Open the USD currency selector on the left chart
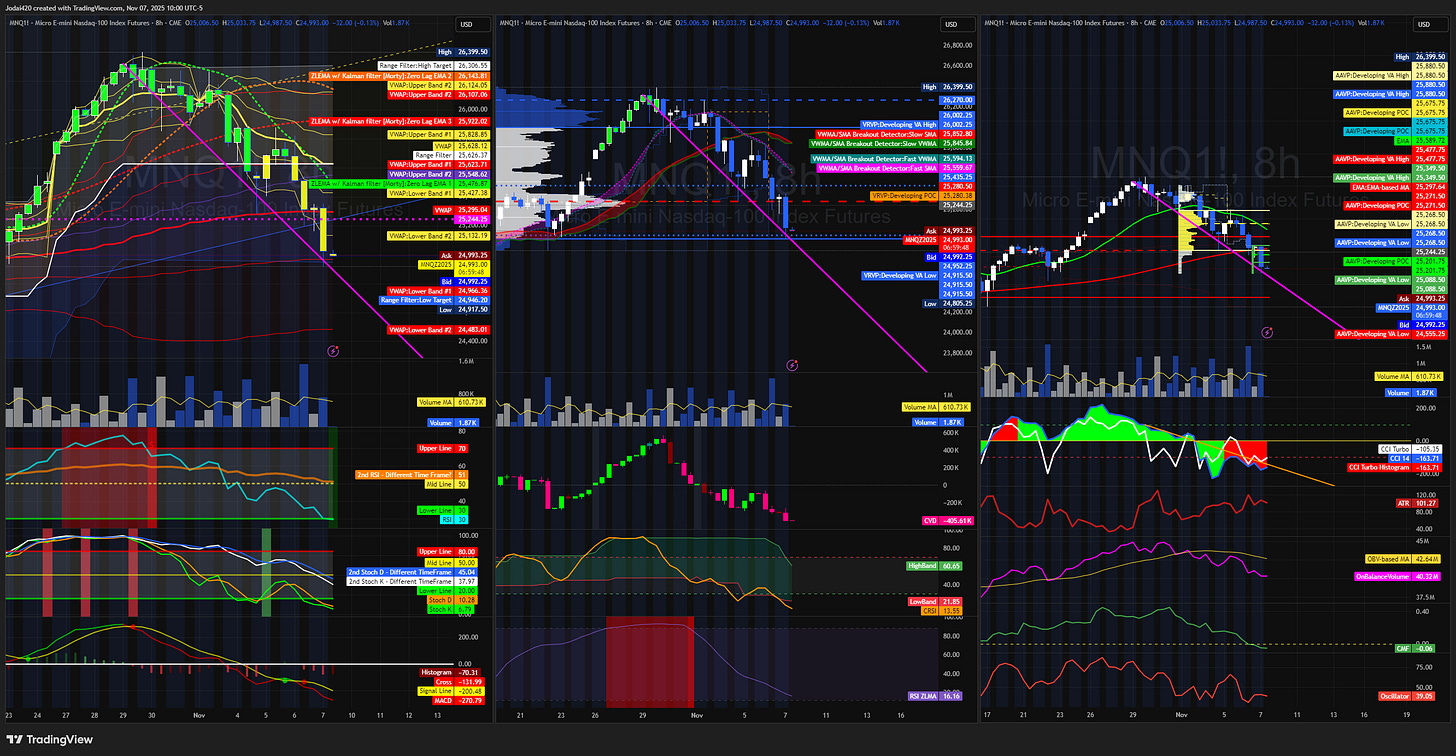 (x=473, y=24)
